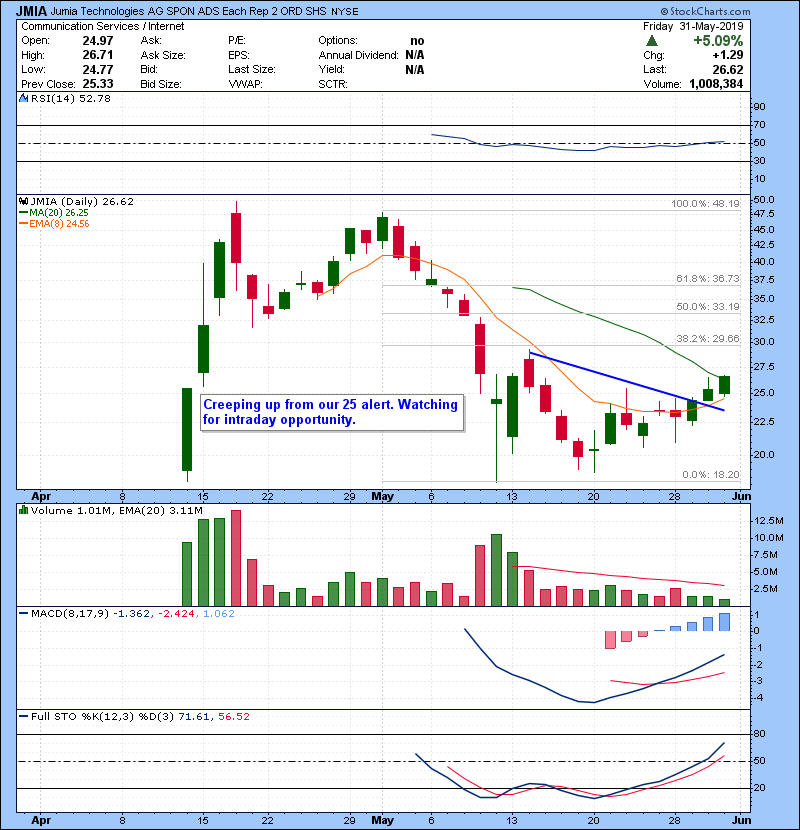Click the Options 'no' value
This screenshot has height=830, width=800.
(417, 41)
